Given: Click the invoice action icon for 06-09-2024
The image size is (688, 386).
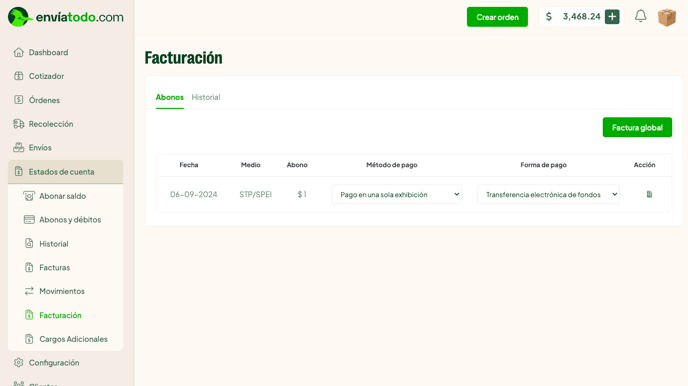Looking at the screenshot, I should 649,194.
